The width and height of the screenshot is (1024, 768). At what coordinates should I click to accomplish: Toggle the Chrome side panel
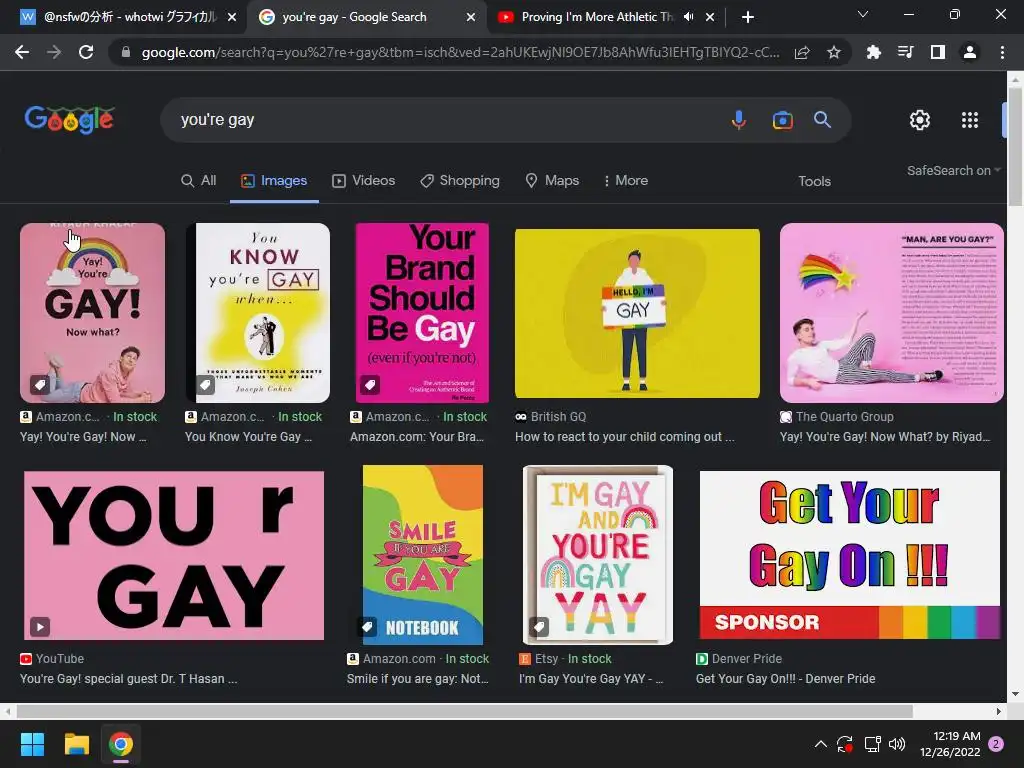(x=938, y=52)
